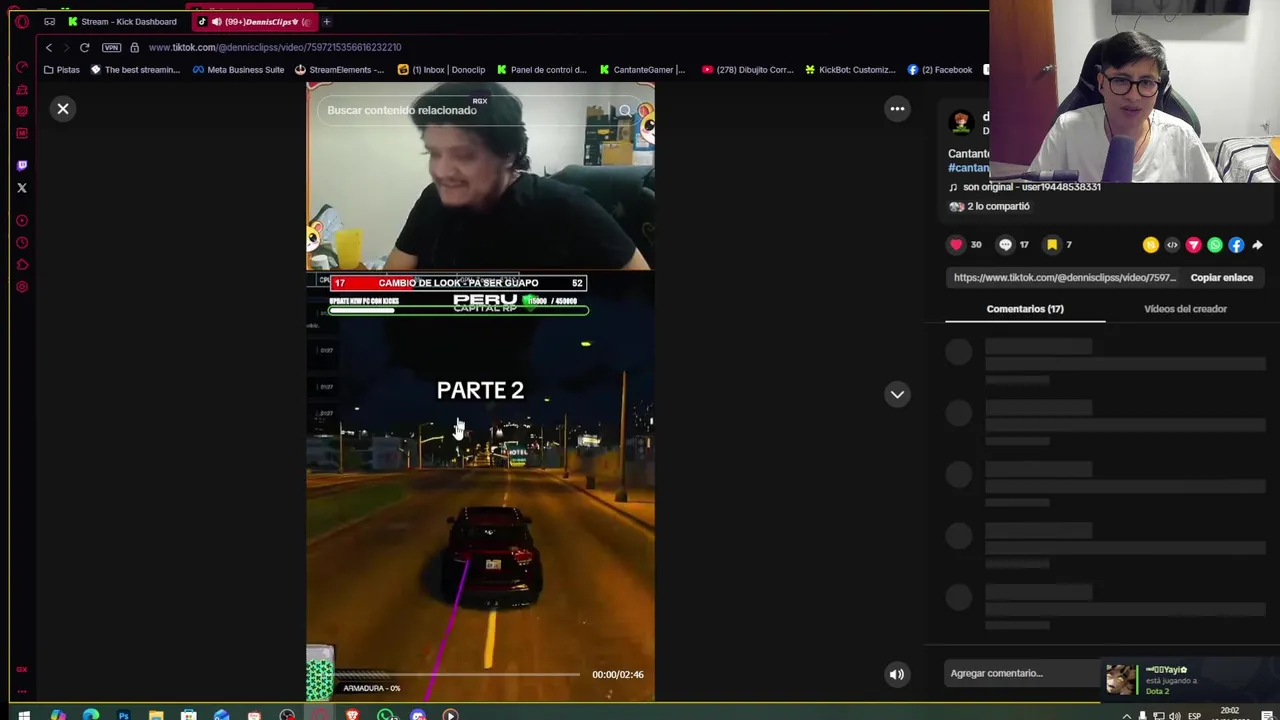1280x720 pixels.
Task: Send to friends via red paper-plane icon
Action: pyautogui.click(x=1193, y=245)
